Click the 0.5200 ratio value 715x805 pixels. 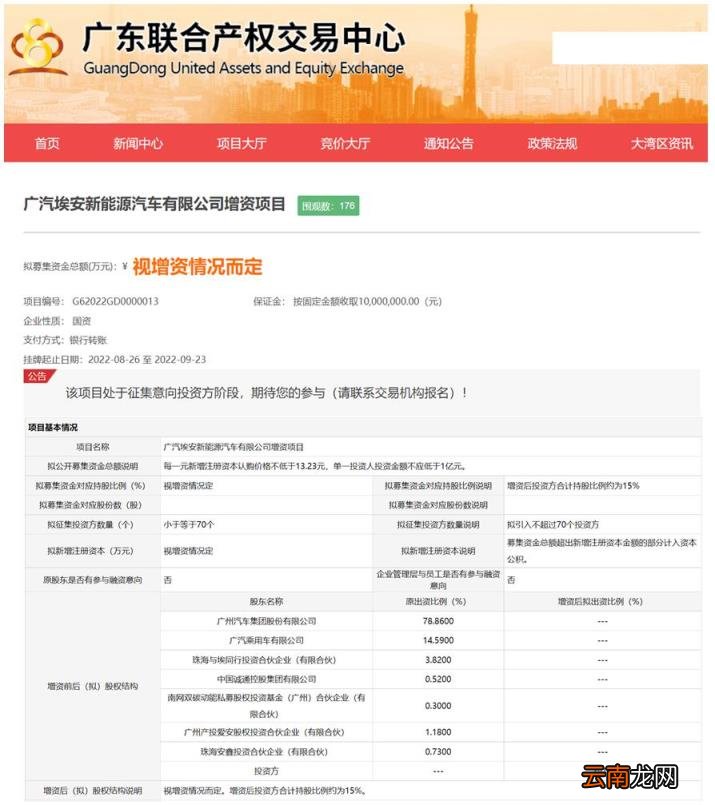coord(438,679)
